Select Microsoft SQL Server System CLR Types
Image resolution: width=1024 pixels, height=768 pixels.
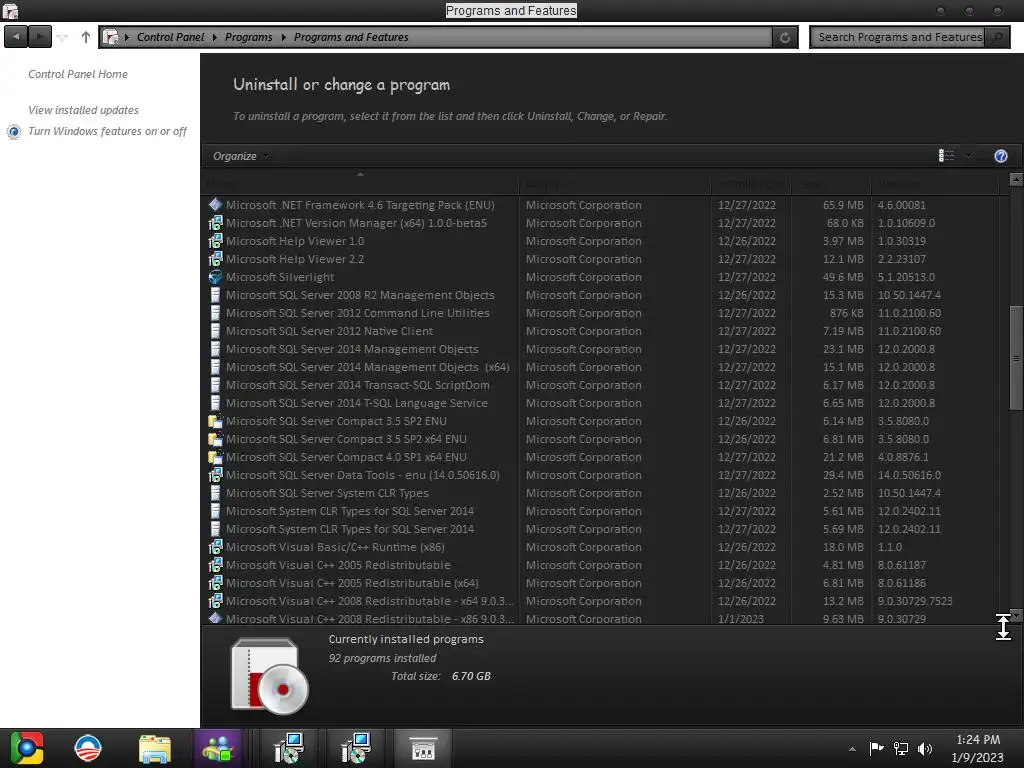point(327,493)
